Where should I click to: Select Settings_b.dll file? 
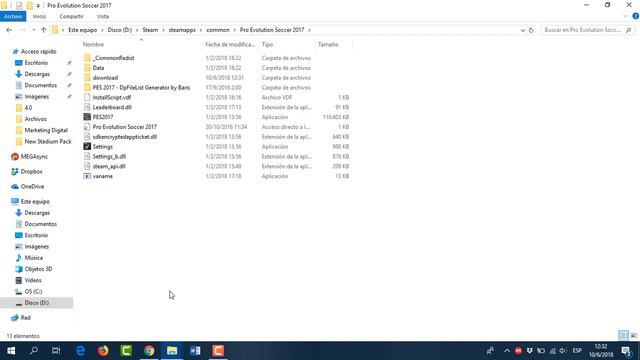[109, 156]
